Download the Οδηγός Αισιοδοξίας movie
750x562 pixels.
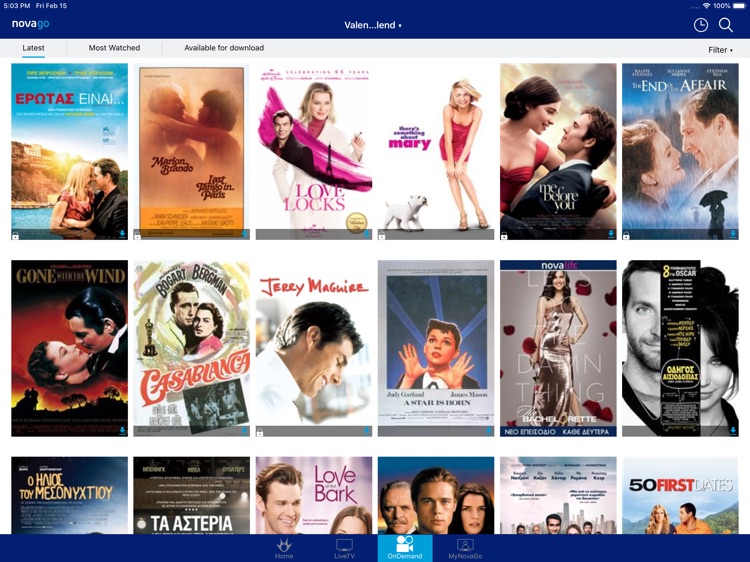point(733,431)
